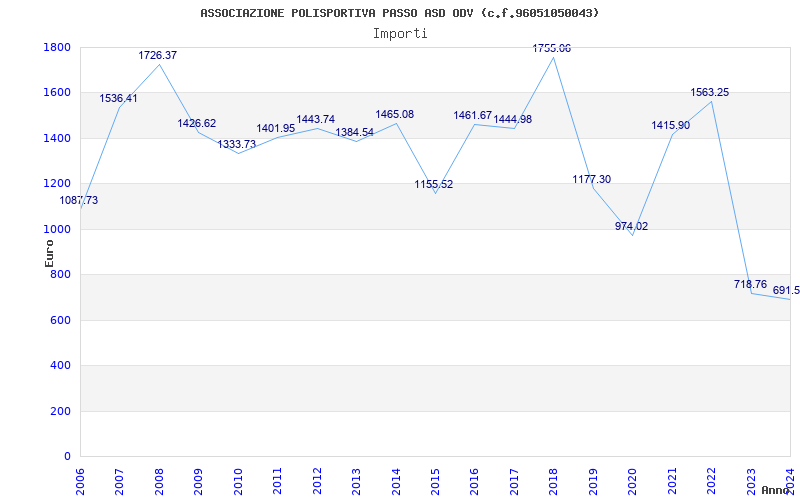Click the 2008 year label
Image resolution: width=800 pixels, height=500 pixels.
[x=159, y=482]
